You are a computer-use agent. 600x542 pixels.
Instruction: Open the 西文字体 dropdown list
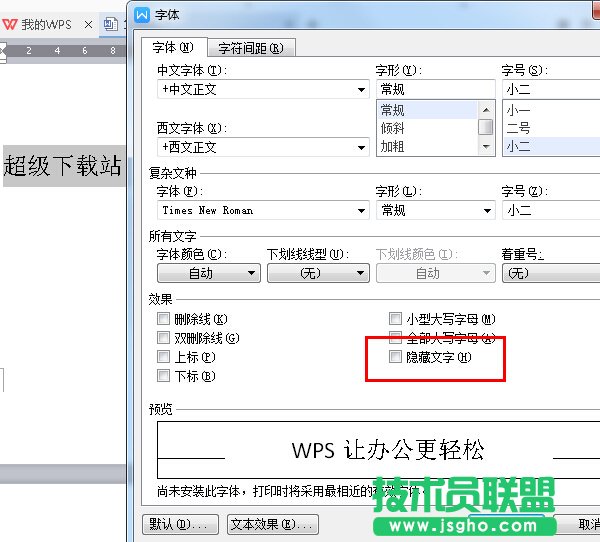click(x=361, y=147)
